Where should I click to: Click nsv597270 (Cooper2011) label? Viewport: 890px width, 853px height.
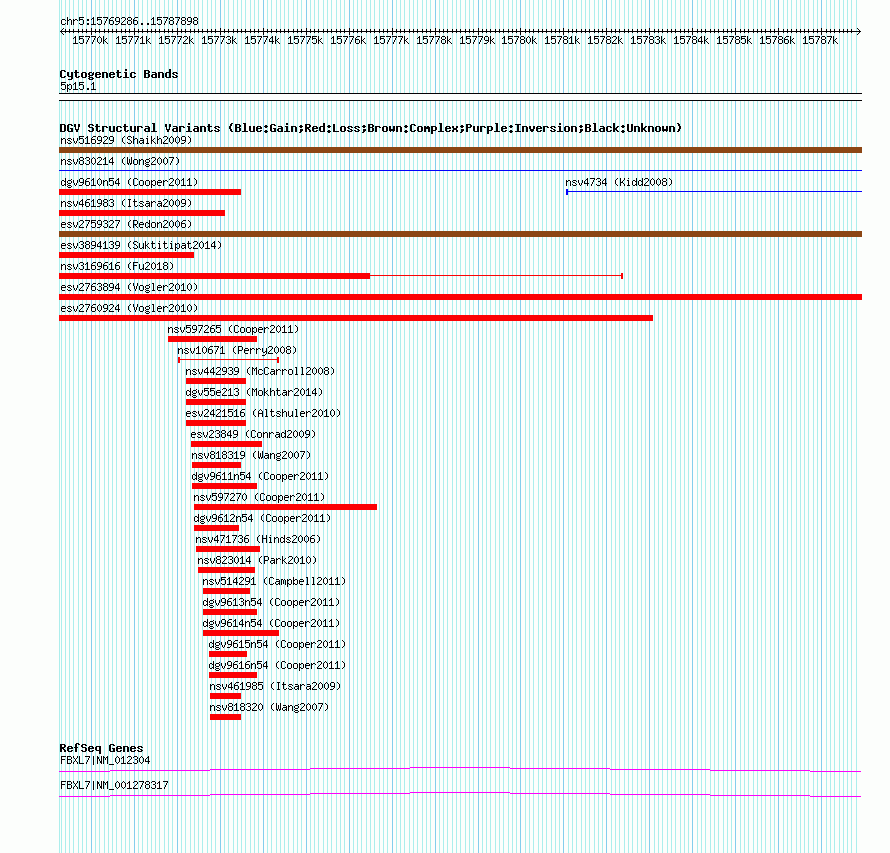[259, 497]
